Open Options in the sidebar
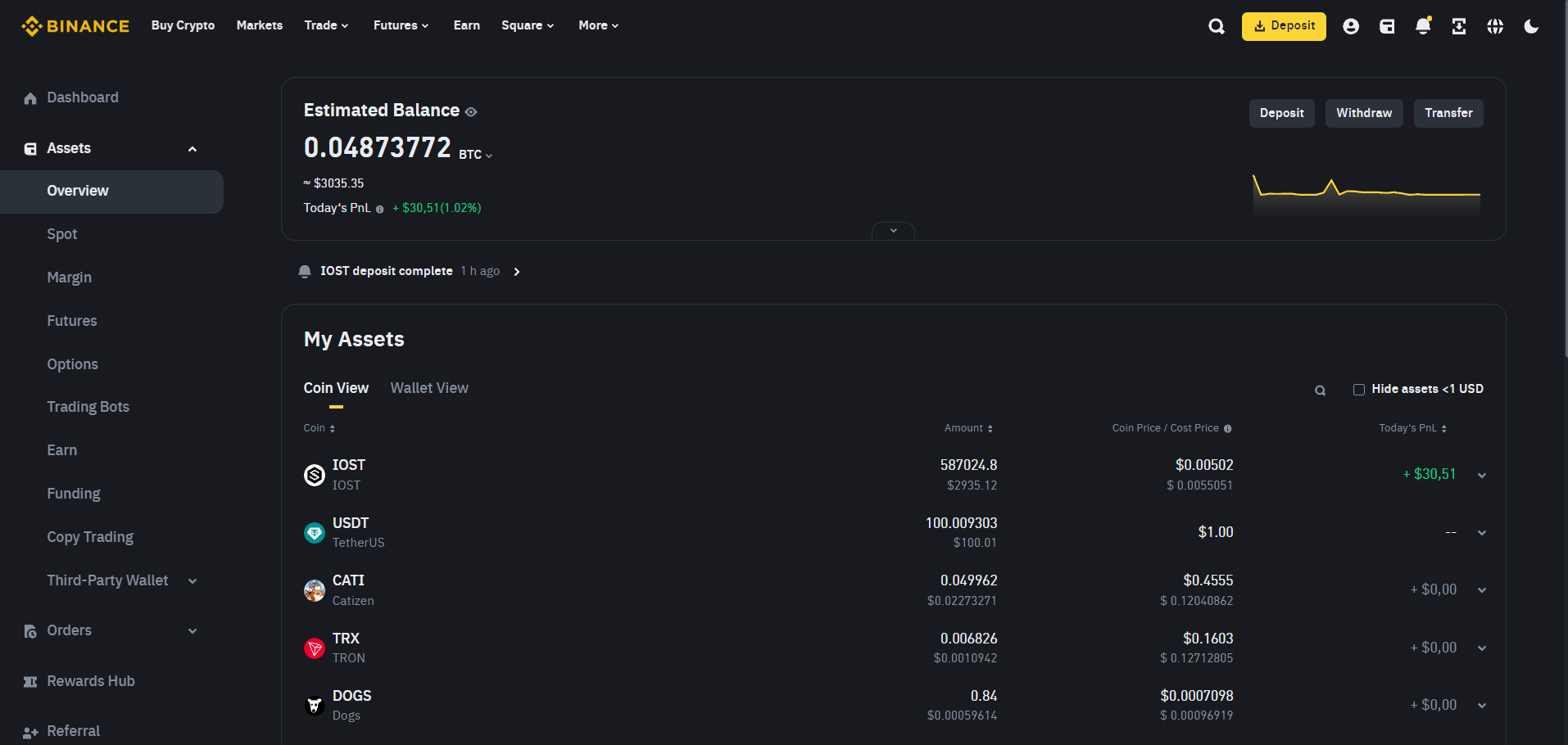The width and height of the screenshot is (1568, 745). (73, 364)
